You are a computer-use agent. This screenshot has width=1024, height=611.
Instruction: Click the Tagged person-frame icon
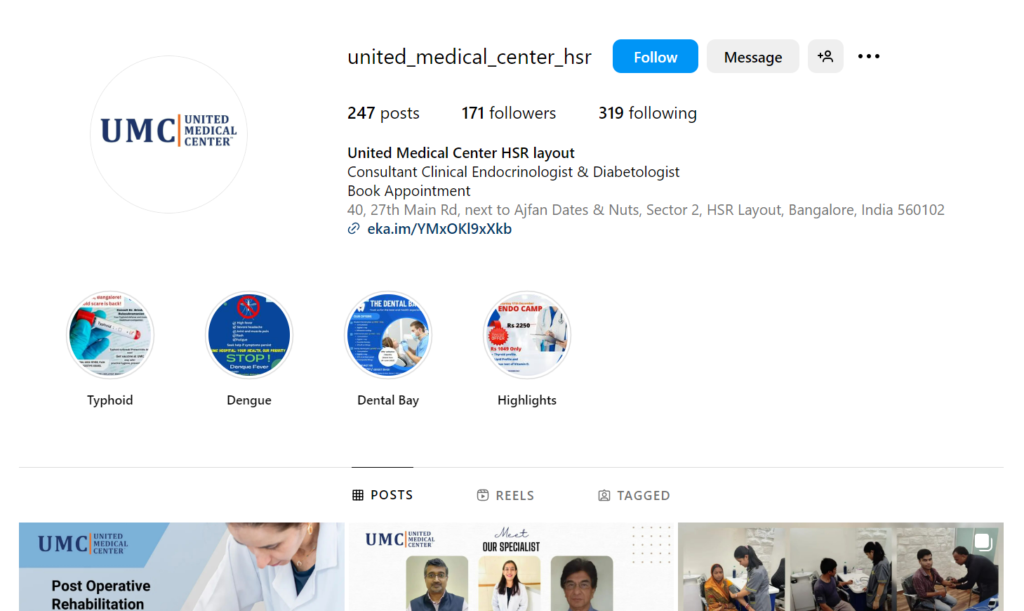(x=604, y=495)
